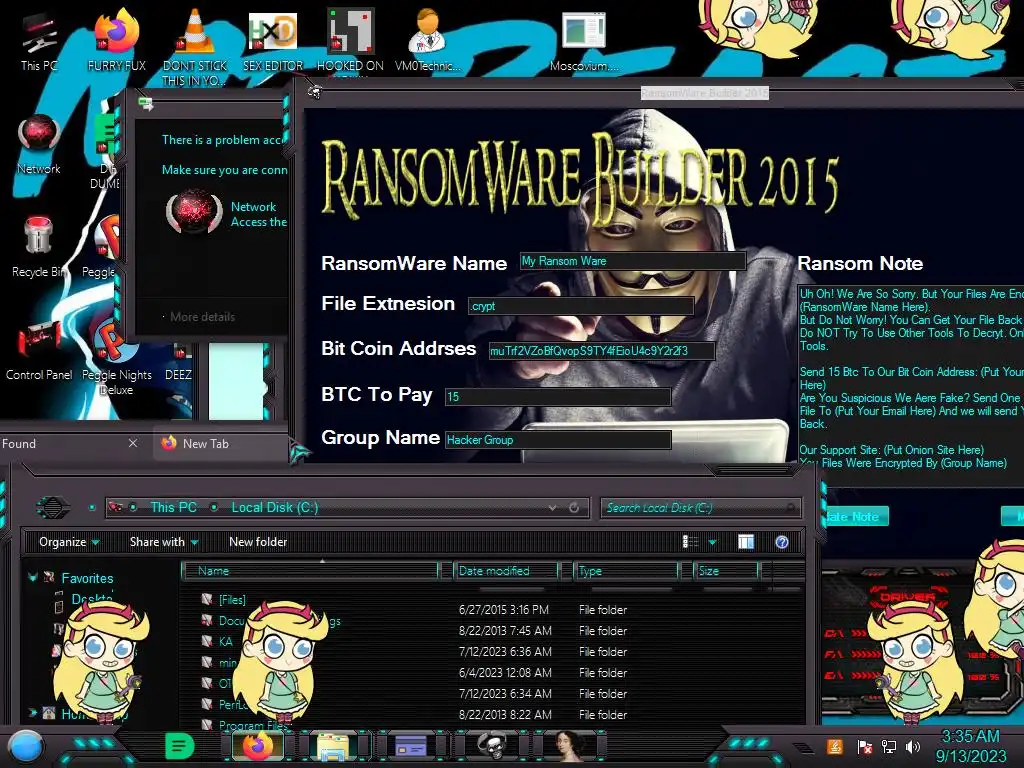
Task: Close the Found tab in Firefox
Action: pyautogui.click(x=133, y=443)
